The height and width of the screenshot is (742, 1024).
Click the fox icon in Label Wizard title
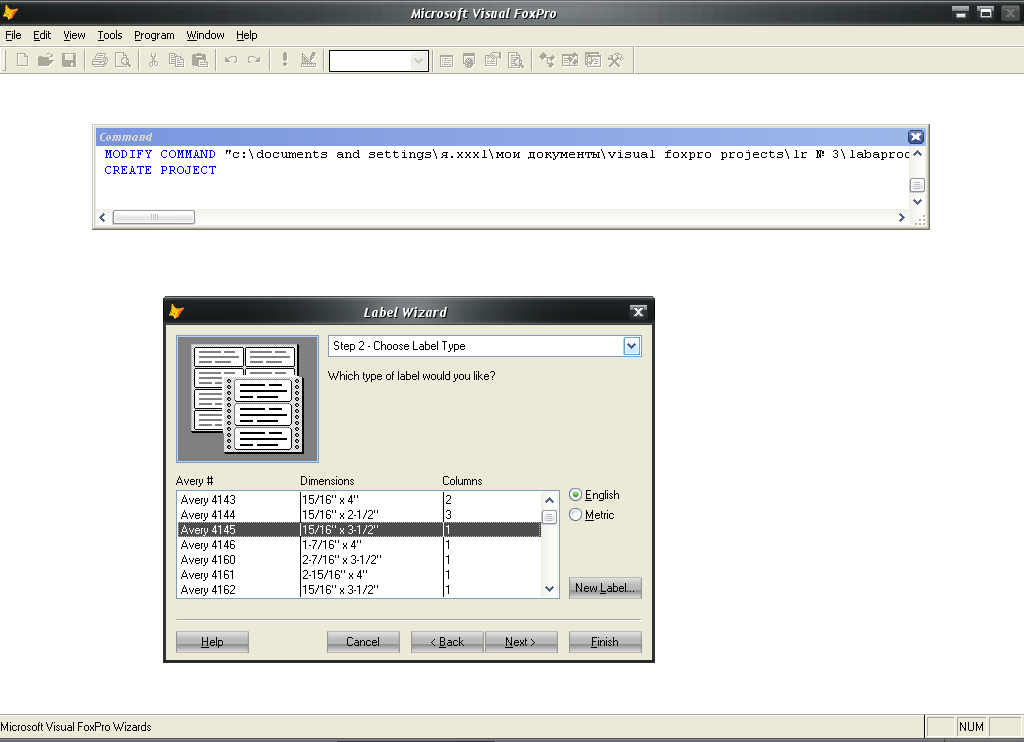click(x=176, y=312)
